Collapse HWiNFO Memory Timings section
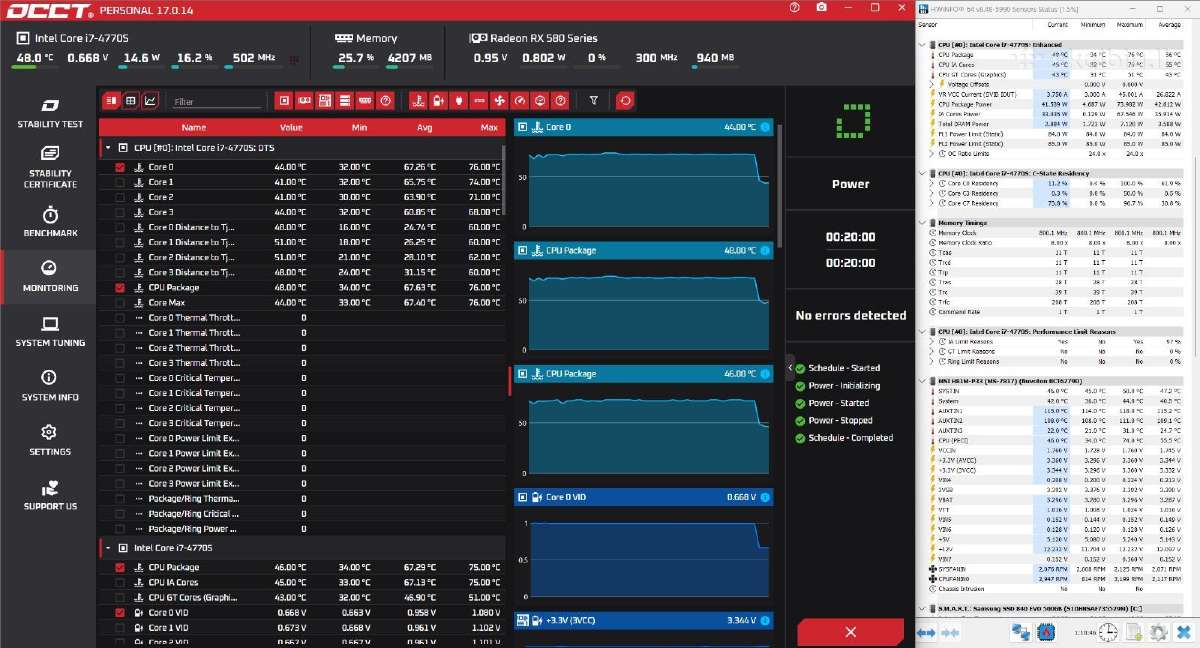 tap(922, 222)
